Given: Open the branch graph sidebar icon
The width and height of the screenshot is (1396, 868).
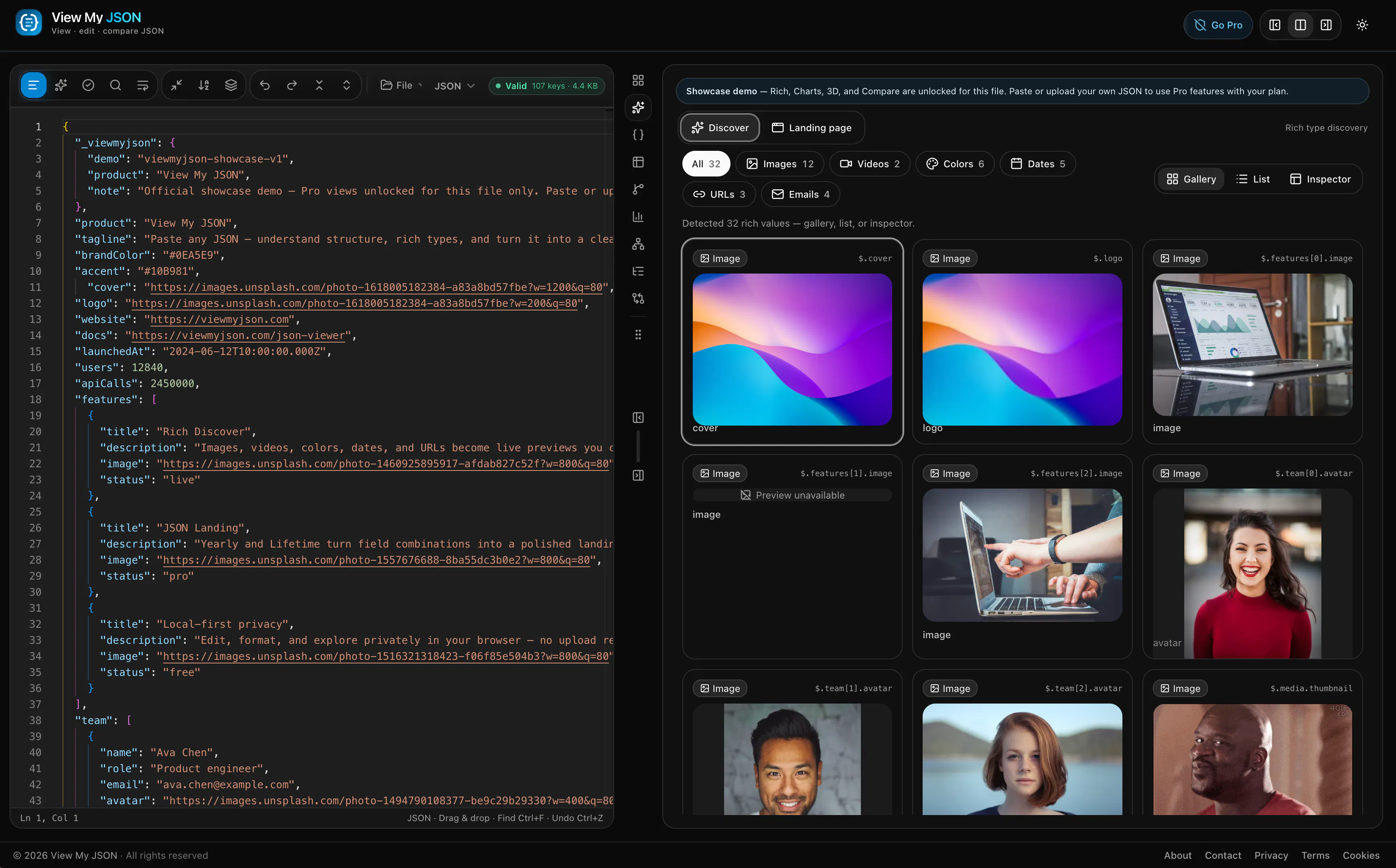Looking at the screenshot, I should [x=638, y=189].
